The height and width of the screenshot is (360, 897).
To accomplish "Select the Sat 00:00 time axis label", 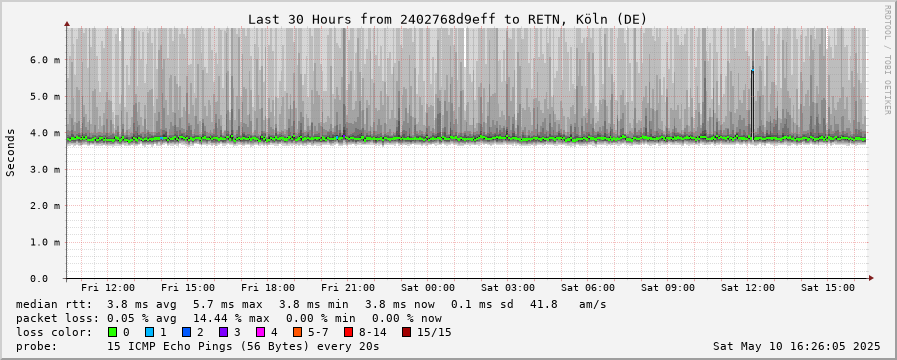I will point(428,288).
